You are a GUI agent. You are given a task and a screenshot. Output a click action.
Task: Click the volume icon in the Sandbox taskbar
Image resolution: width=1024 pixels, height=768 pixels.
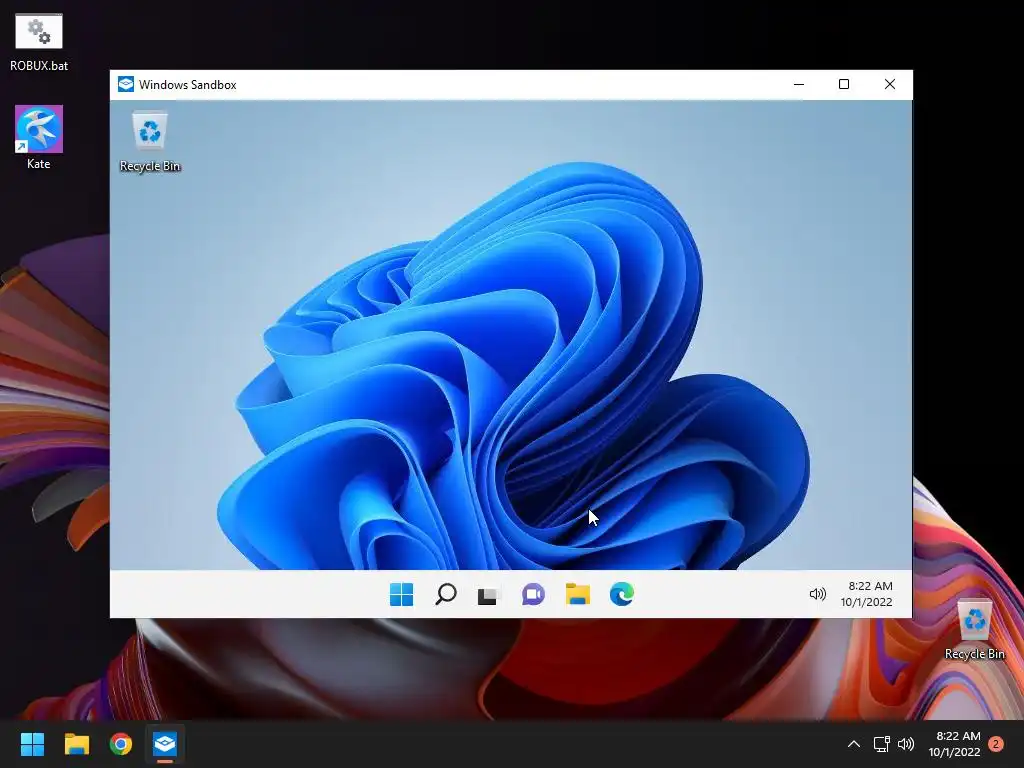[818, 594]
